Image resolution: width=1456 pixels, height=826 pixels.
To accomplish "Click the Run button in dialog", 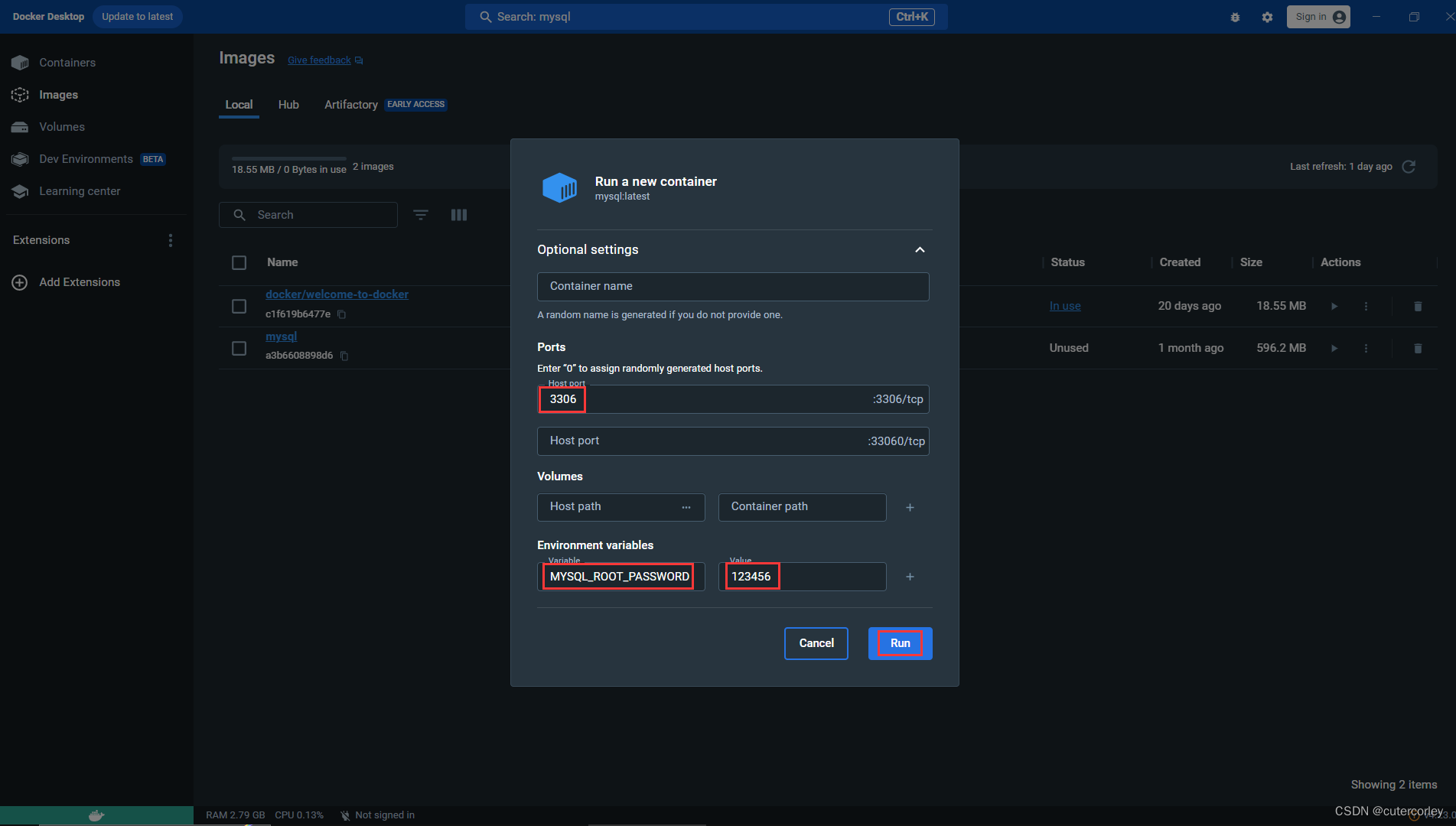I will point(901,643).
